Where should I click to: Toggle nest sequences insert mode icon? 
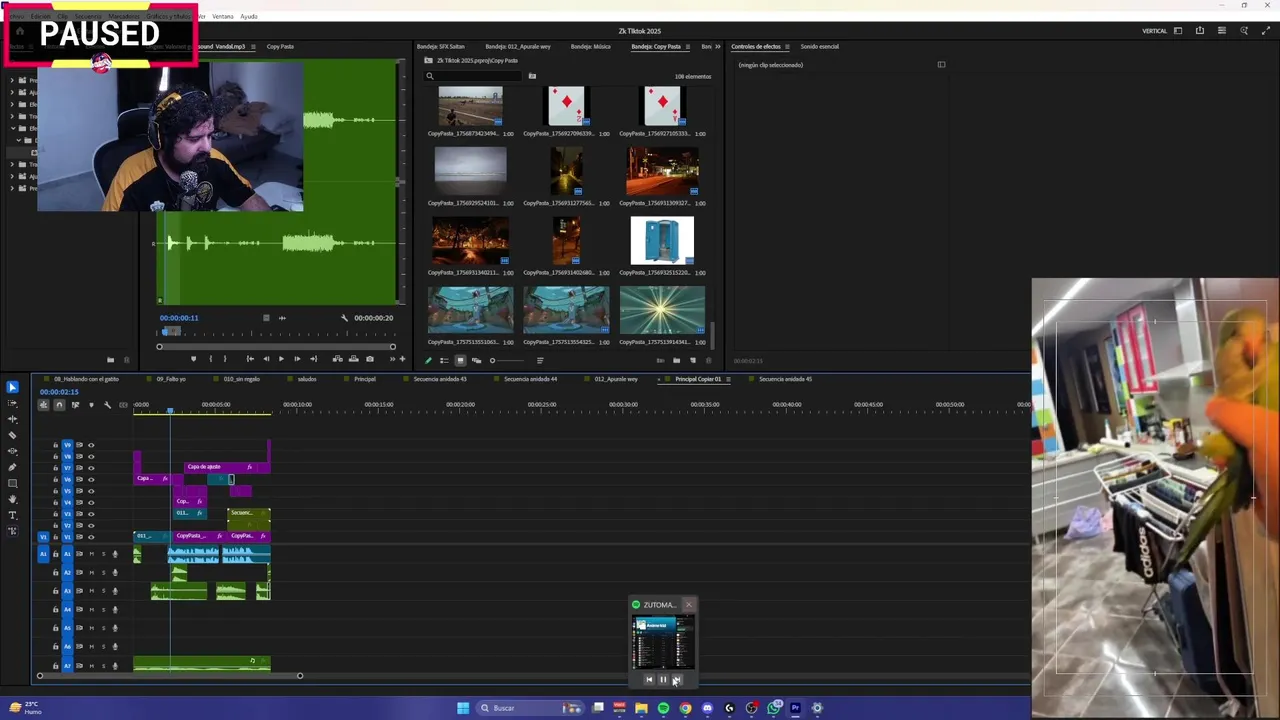click(x=43, y=405)
